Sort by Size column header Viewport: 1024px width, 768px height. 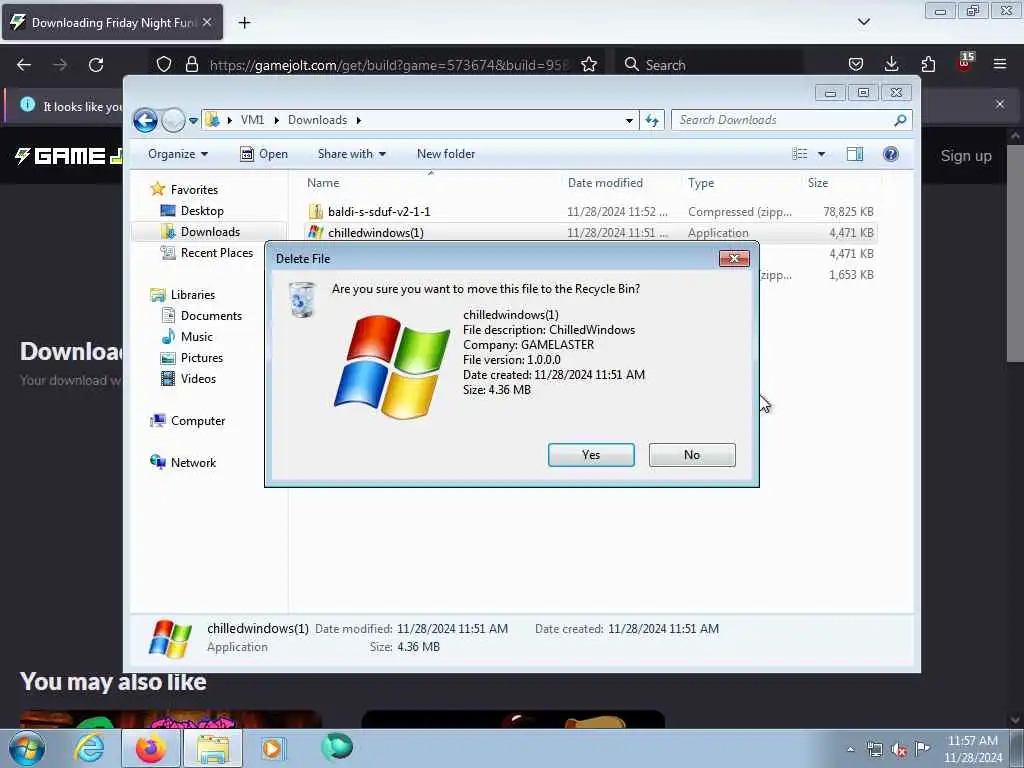coord(818,183)
